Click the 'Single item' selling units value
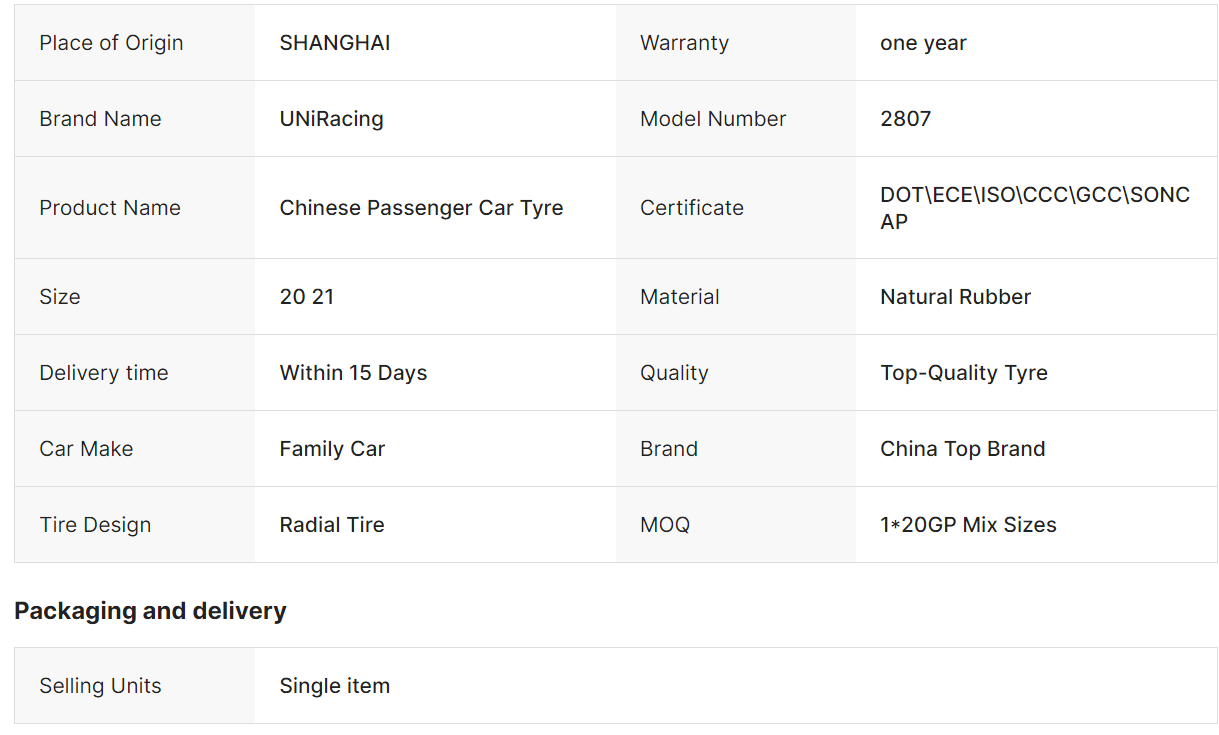 [334, 686]
